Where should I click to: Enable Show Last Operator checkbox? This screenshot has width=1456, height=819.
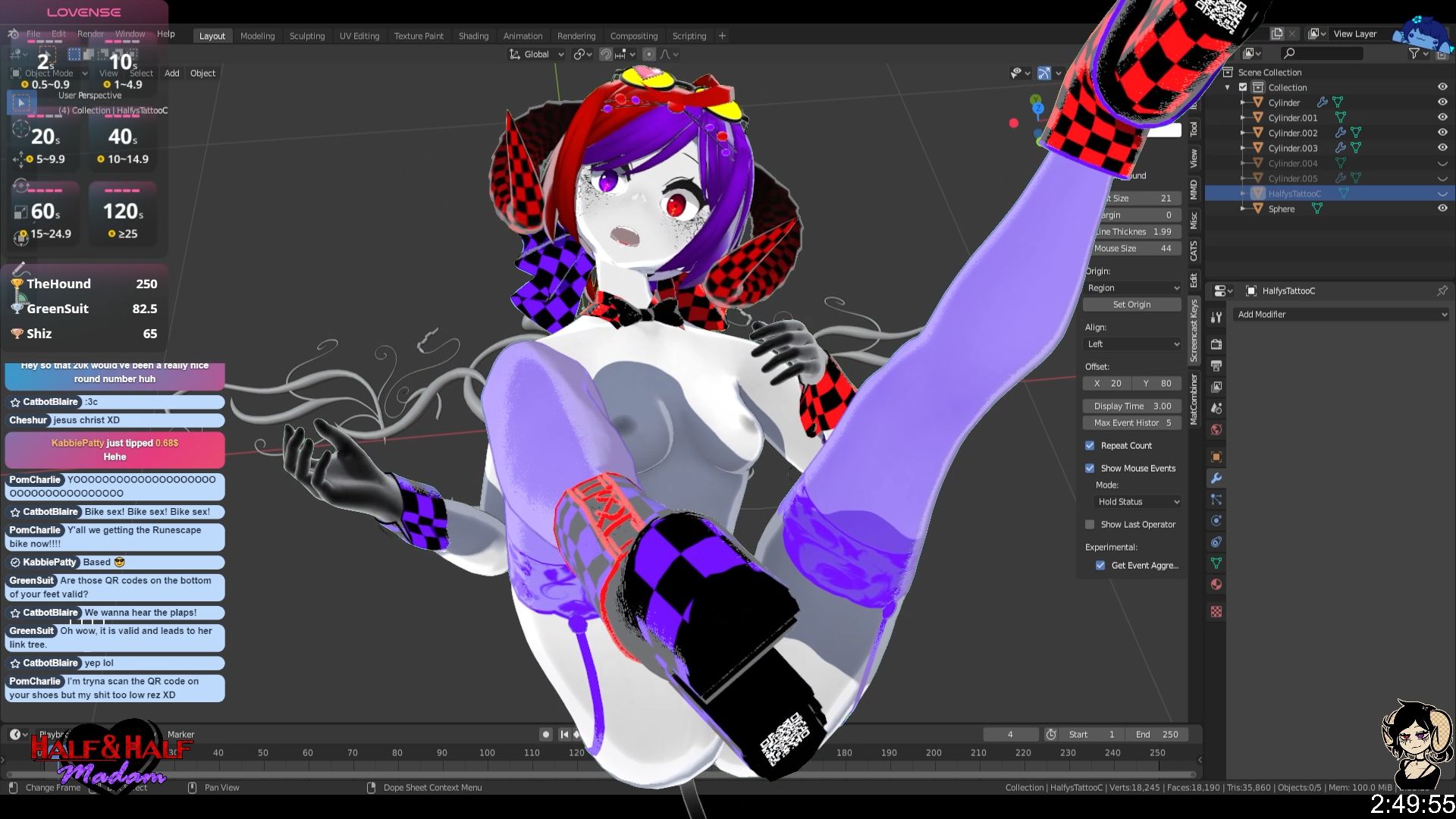pos(1090,524)
